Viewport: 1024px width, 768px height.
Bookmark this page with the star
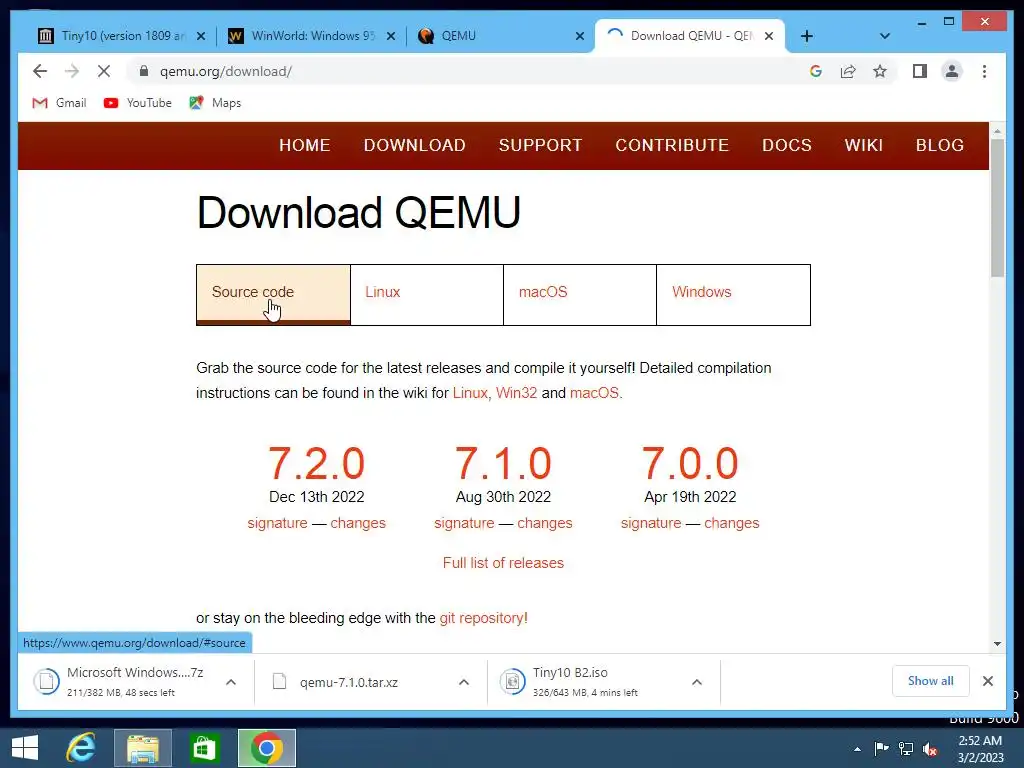click(880, 71)
